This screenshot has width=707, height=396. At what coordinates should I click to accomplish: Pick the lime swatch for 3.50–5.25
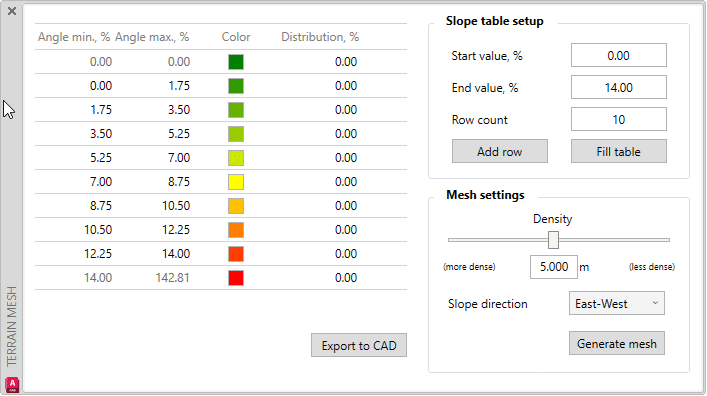[x=236, y=134]
